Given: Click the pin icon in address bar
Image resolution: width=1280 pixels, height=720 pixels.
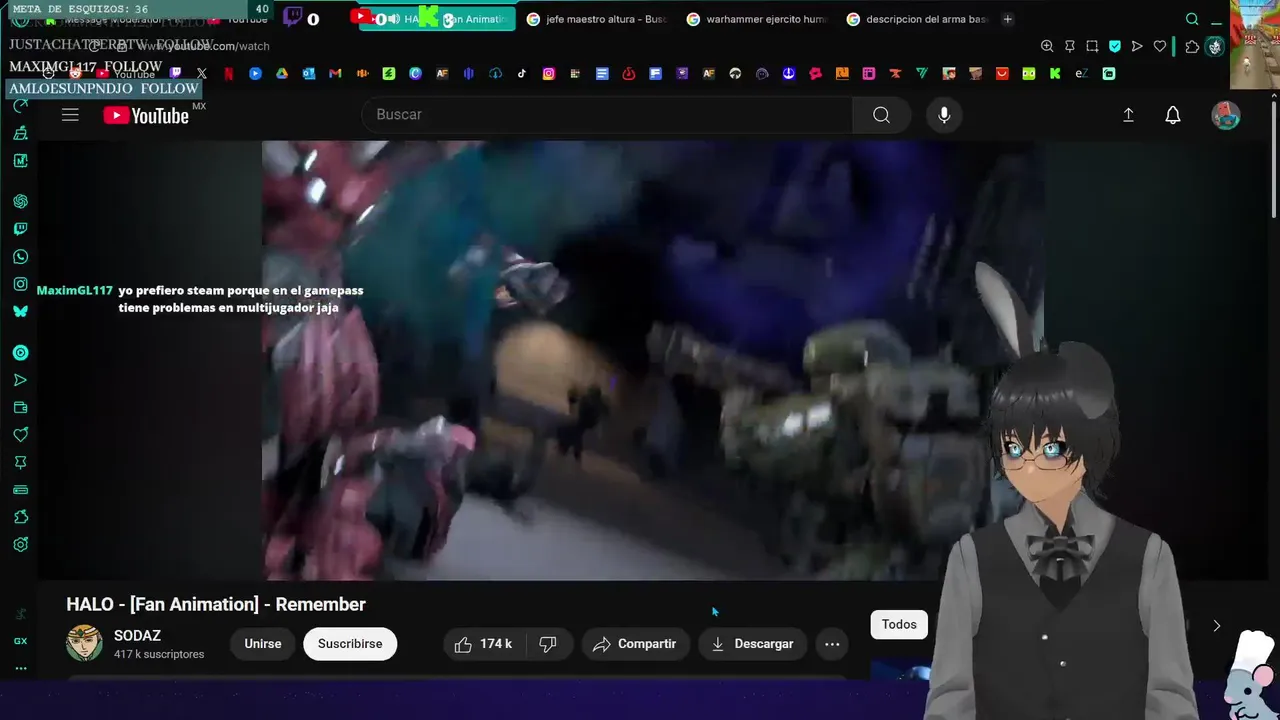Looking at the screenshot, I should pyautogui.click(x=1070, y=46).
